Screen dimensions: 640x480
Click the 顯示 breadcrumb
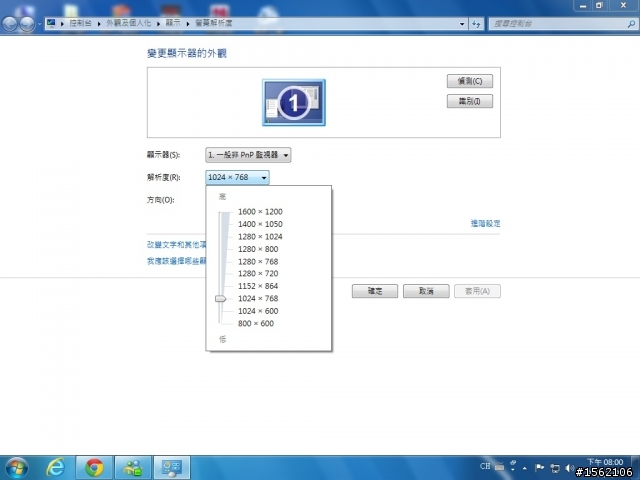[x=173, y=23]
